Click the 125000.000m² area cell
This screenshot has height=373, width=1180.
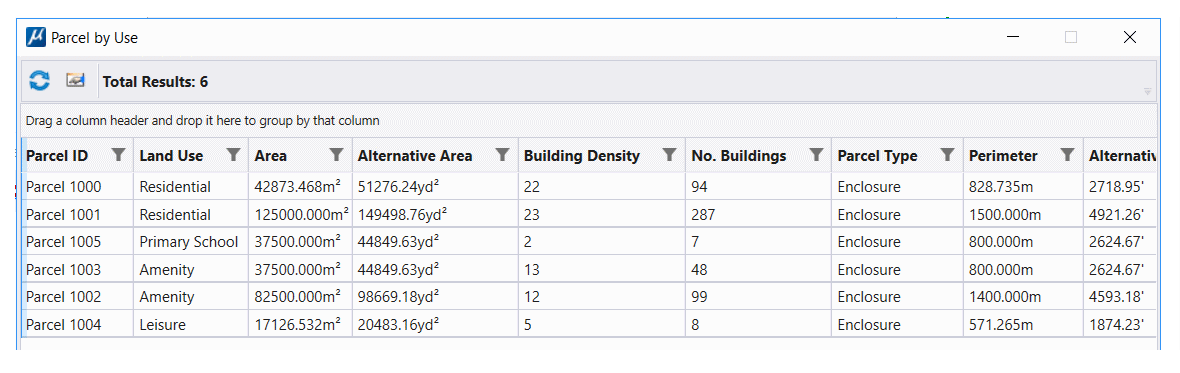coord(301,214)
